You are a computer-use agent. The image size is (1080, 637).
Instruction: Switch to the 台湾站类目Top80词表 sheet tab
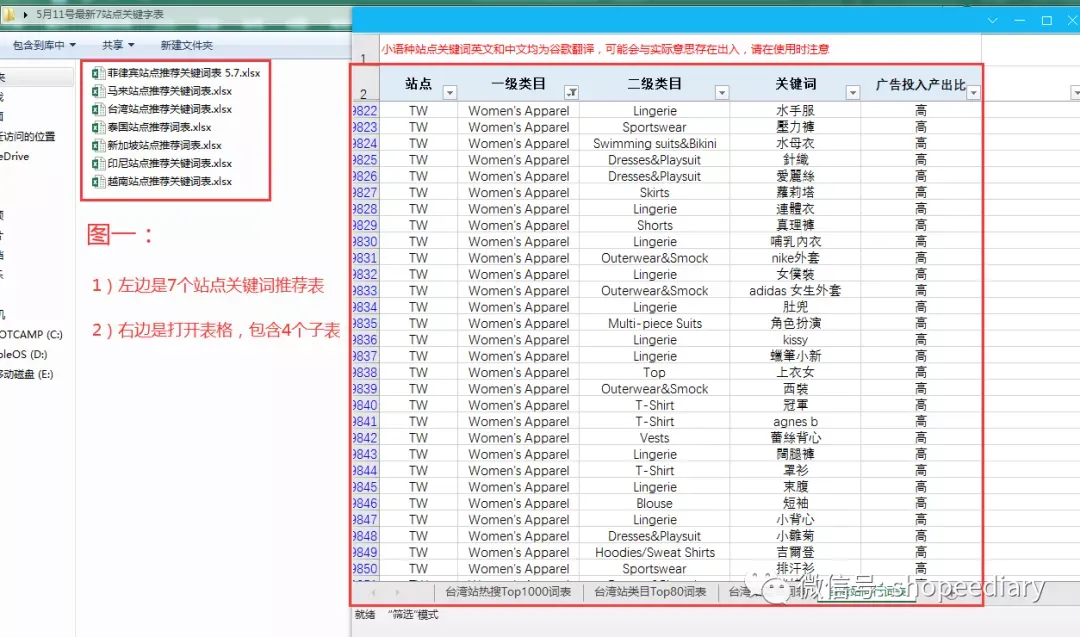tap(650, 592)
